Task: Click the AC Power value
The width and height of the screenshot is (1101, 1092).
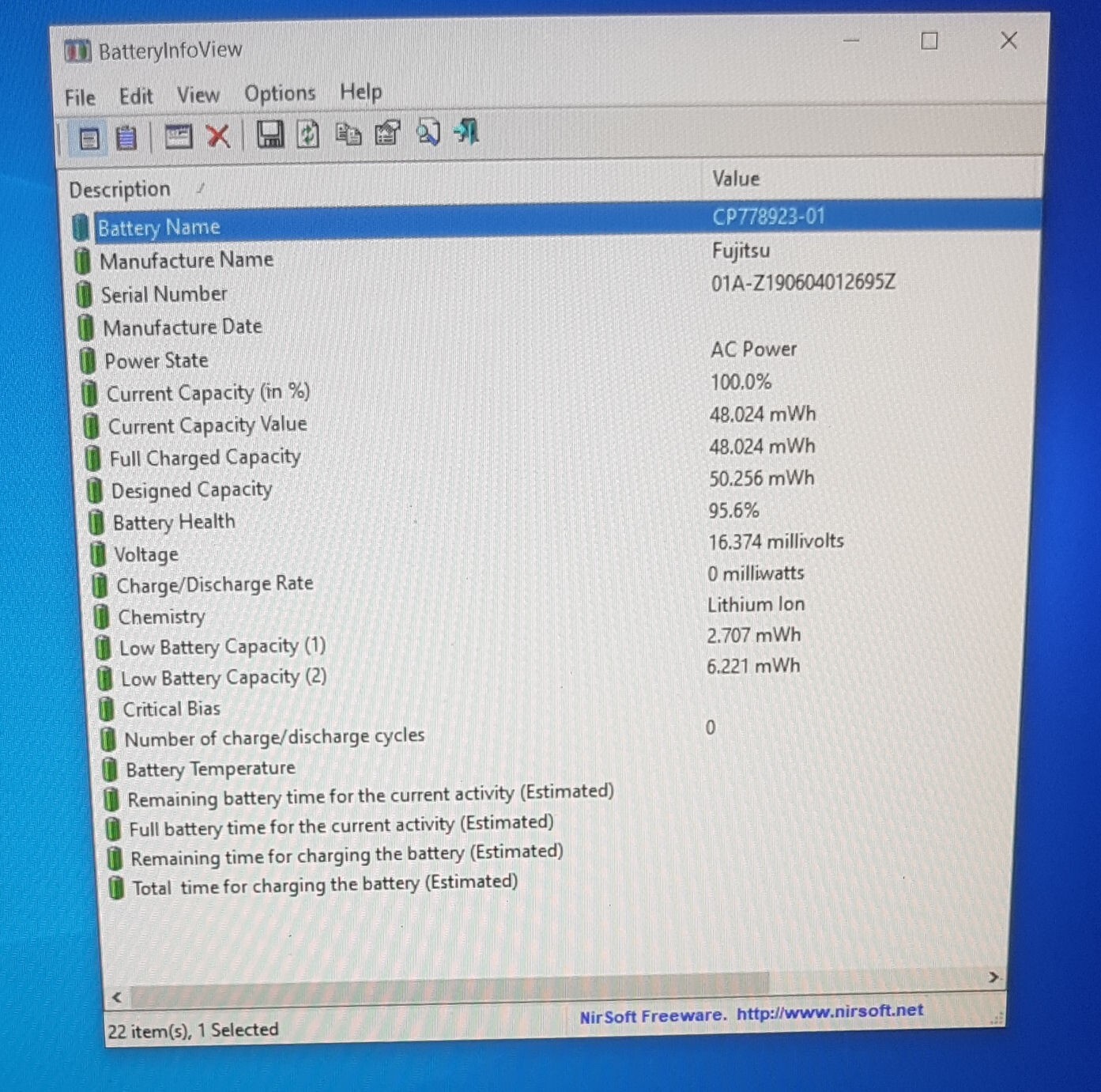Action: [753, 350]
